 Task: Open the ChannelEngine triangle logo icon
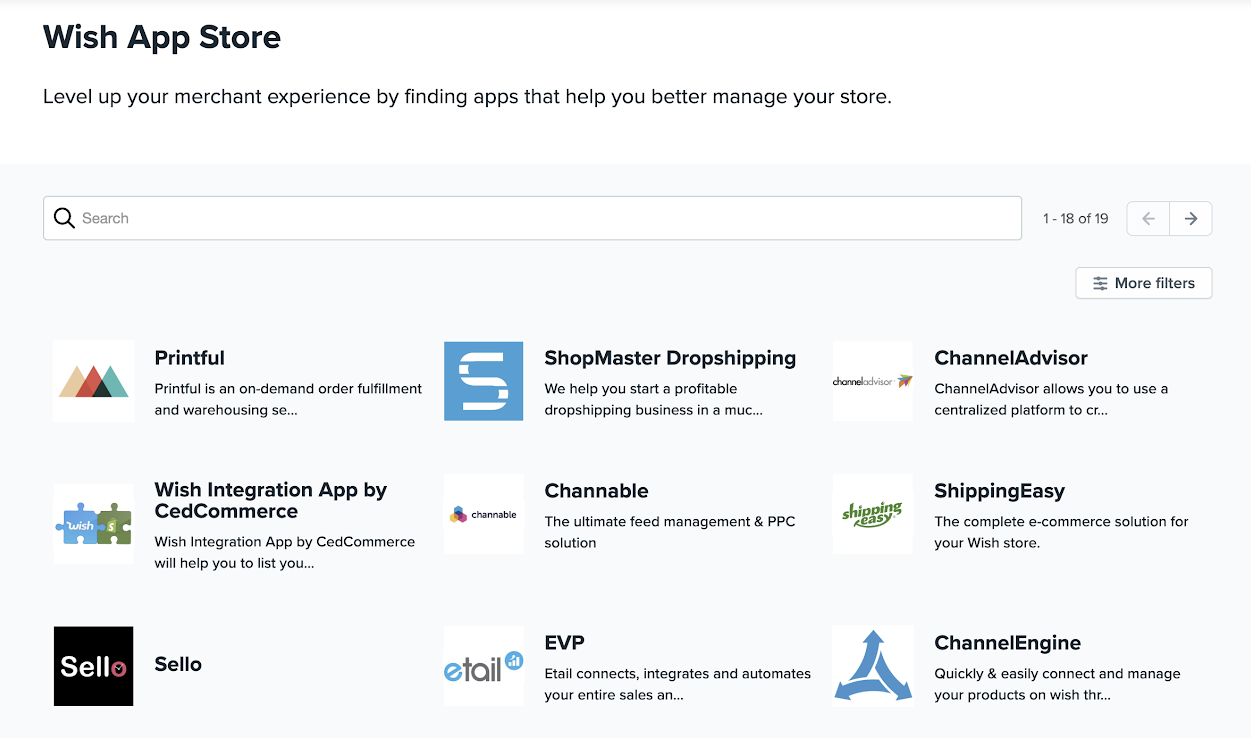(x=872, y=666)
